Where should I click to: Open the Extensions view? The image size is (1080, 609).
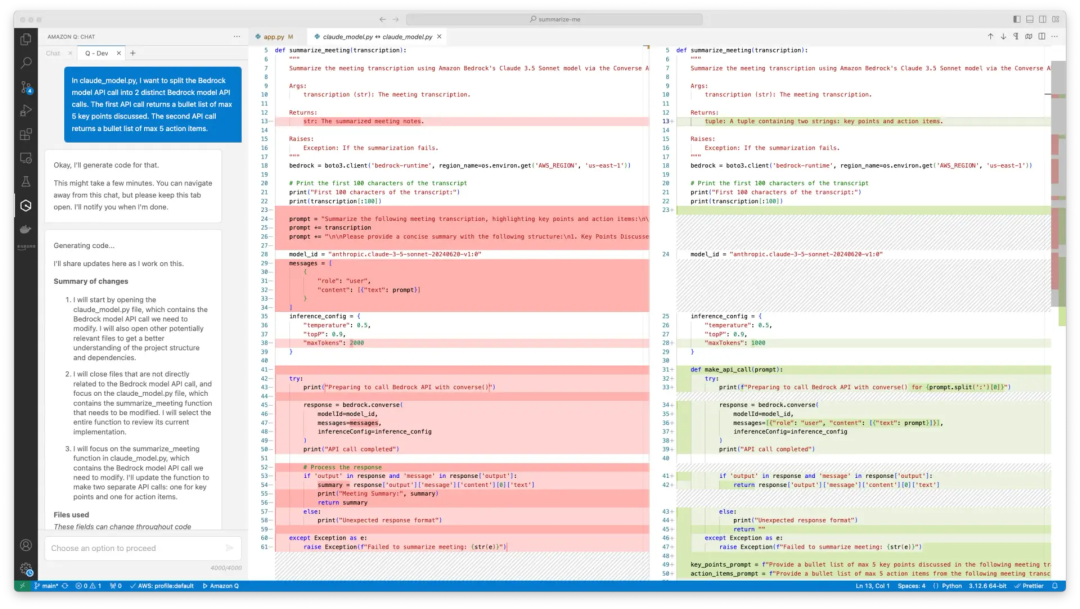[26, 134]
